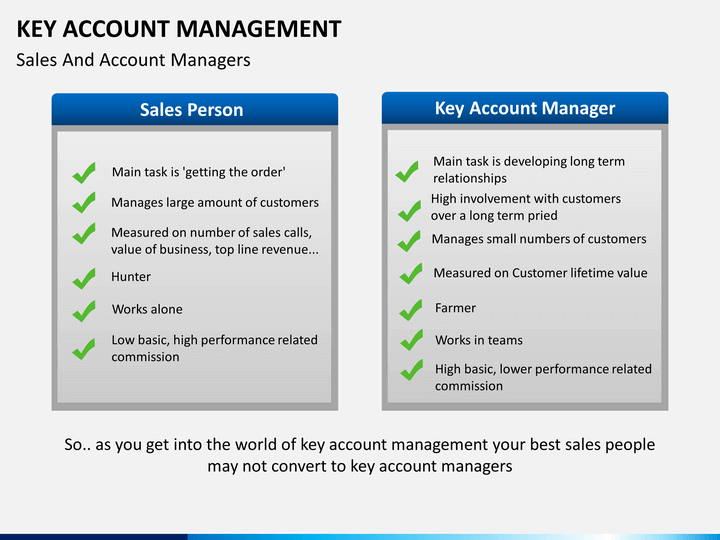Select text 'Measured on Customer lifetime value'
The height and width of the screenshot is (540, 720).
click(540, 273)
